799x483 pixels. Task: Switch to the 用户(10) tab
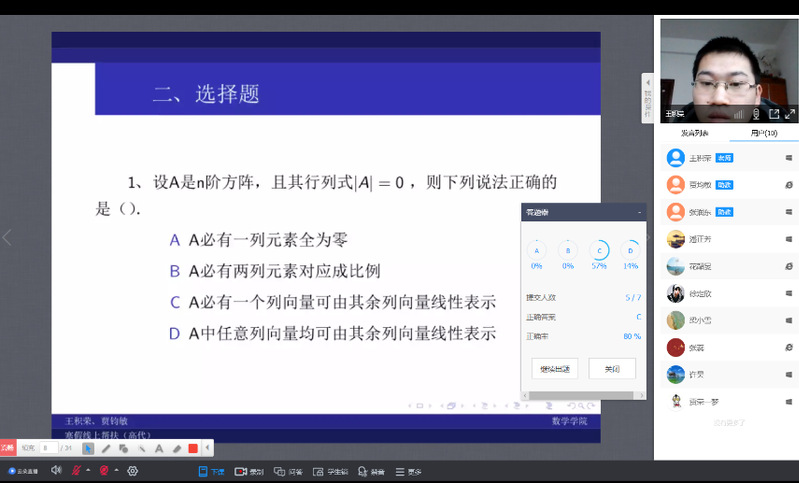[x=763, y=133]
